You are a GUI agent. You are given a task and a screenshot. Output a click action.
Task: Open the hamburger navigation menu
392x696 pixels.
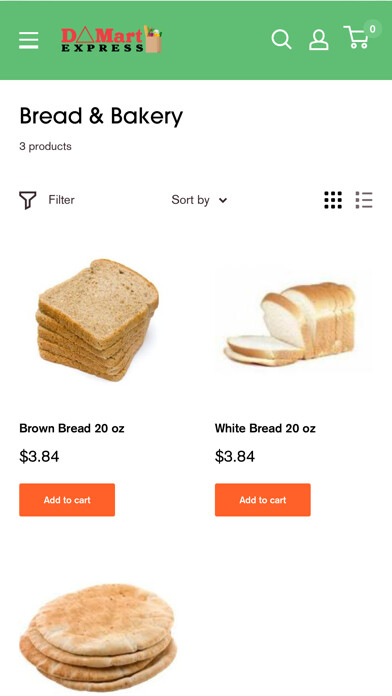click(x=28, y=40)
